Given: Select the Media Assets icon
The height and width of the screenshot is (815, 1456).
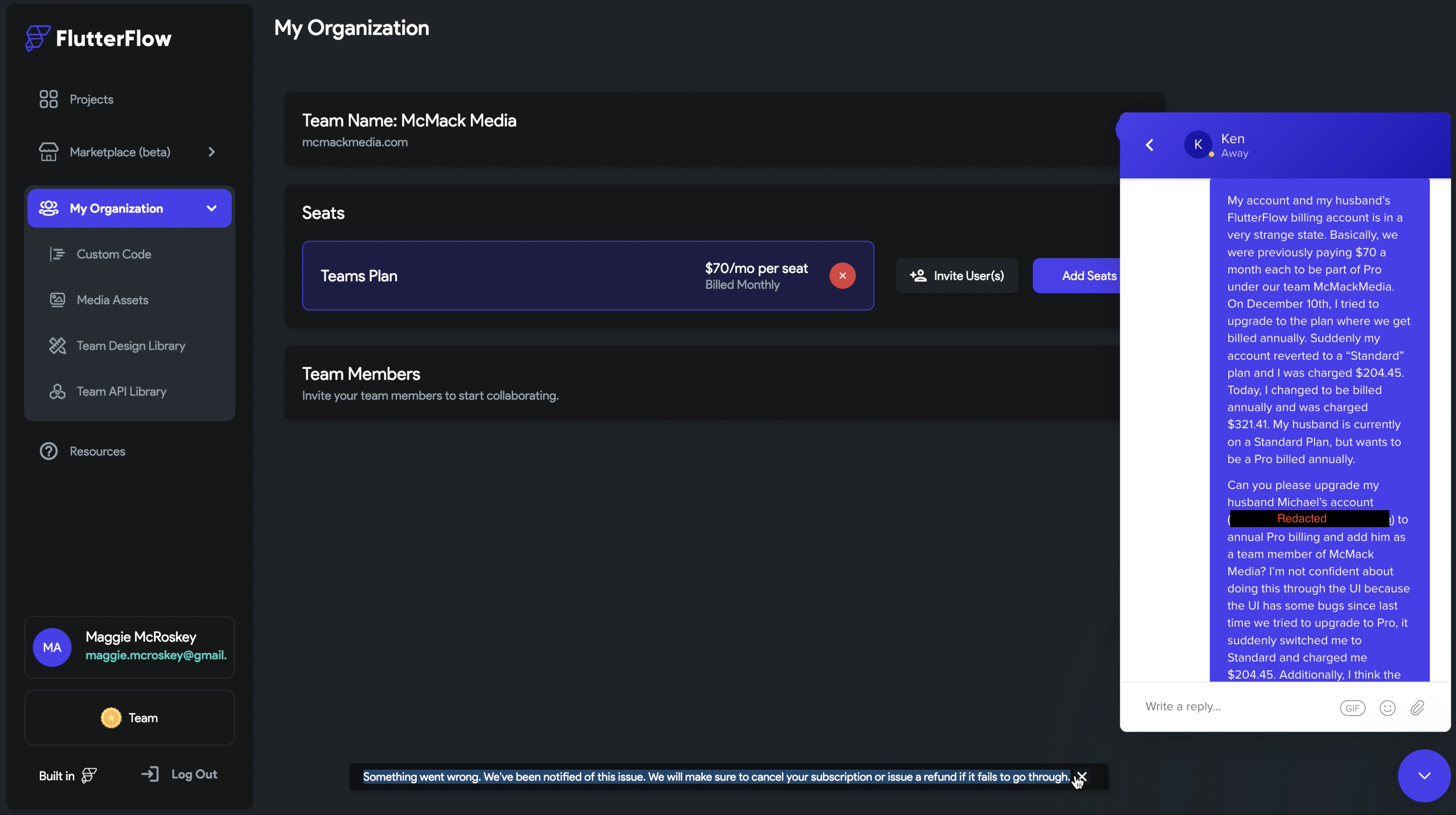Looking at the screenshot, I should pyautogui.click(x=58, y=299).
